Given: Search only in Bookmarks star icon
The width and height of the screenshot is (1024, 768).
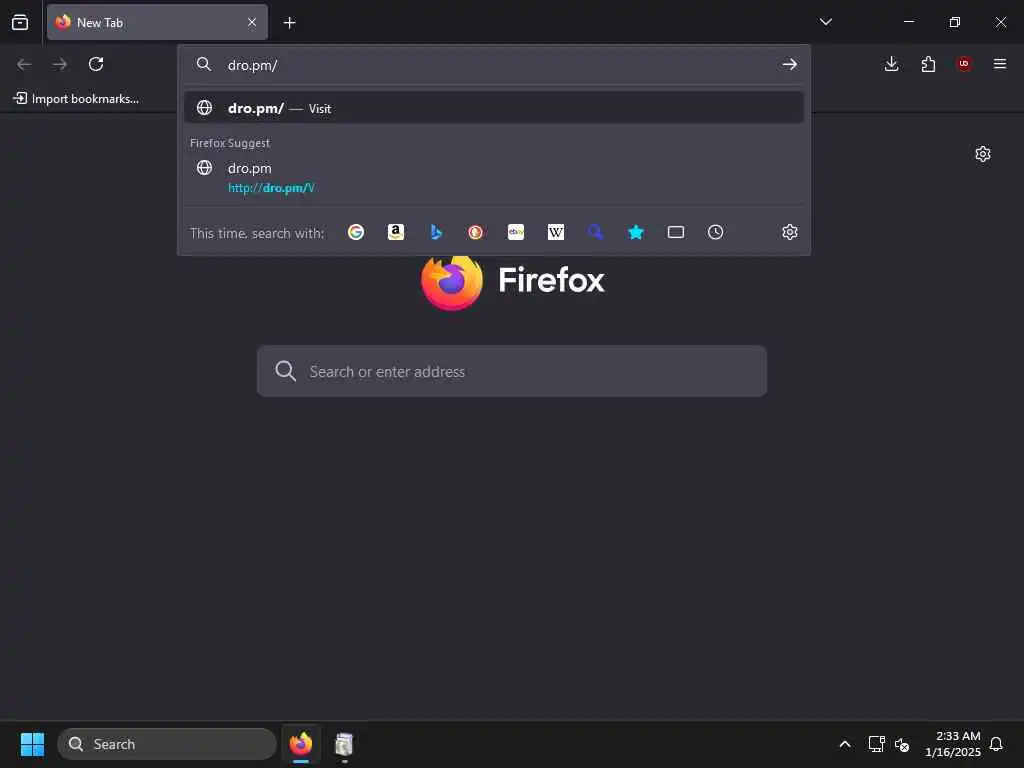Looking at the screenshot, I should 635,232.
